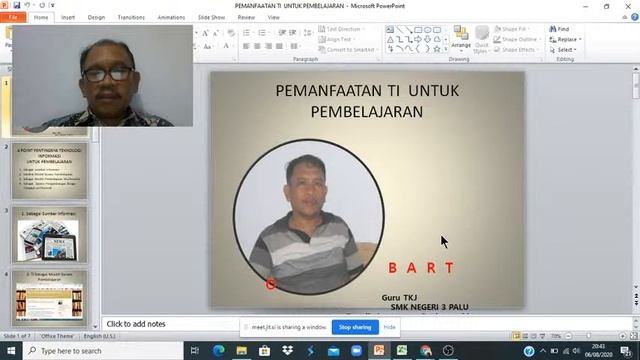640x360 pixels.
Task: Select the Right Arrow shape
Action: coord(418,40)
